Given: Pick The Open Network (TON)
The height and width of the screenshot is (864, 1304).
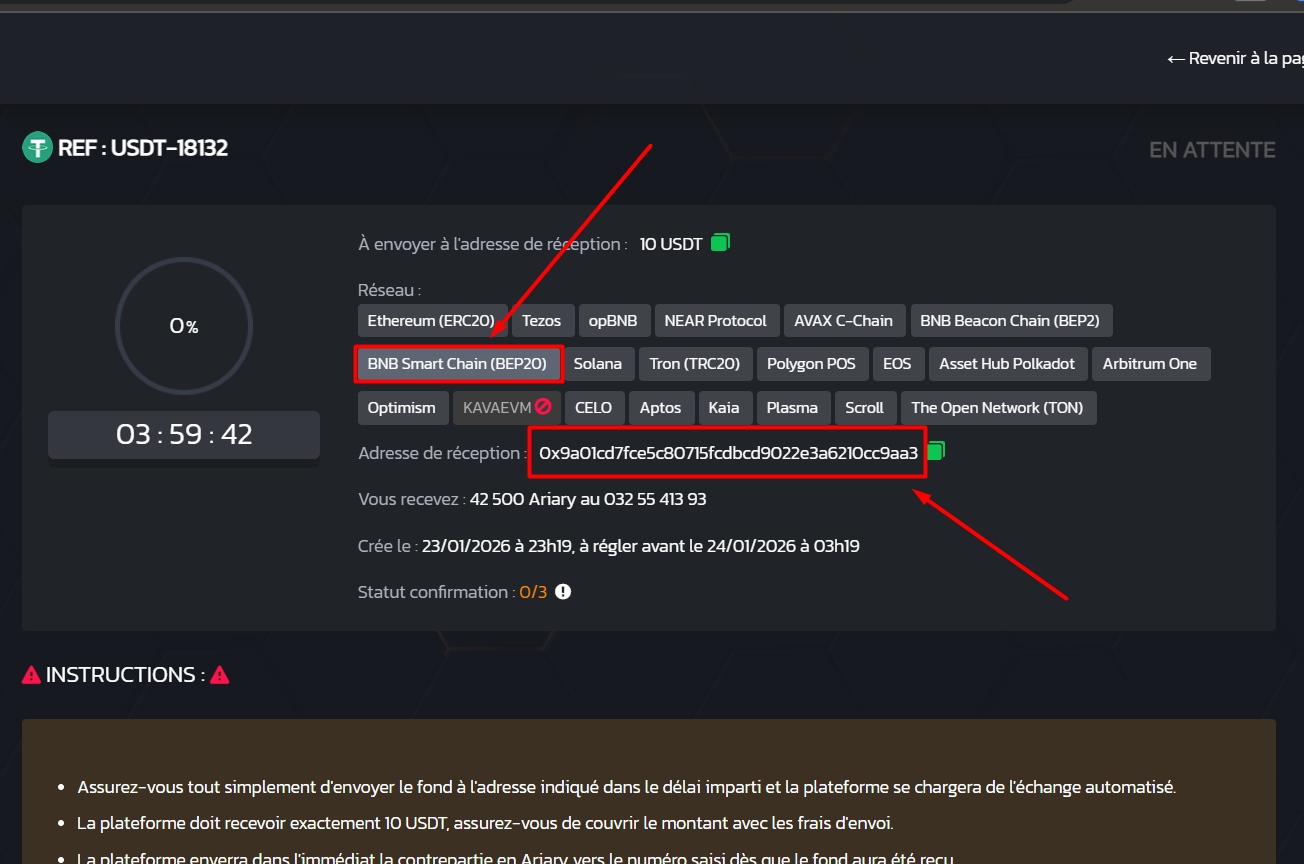Looking at the screenshot, I should [x=997, y=408].
